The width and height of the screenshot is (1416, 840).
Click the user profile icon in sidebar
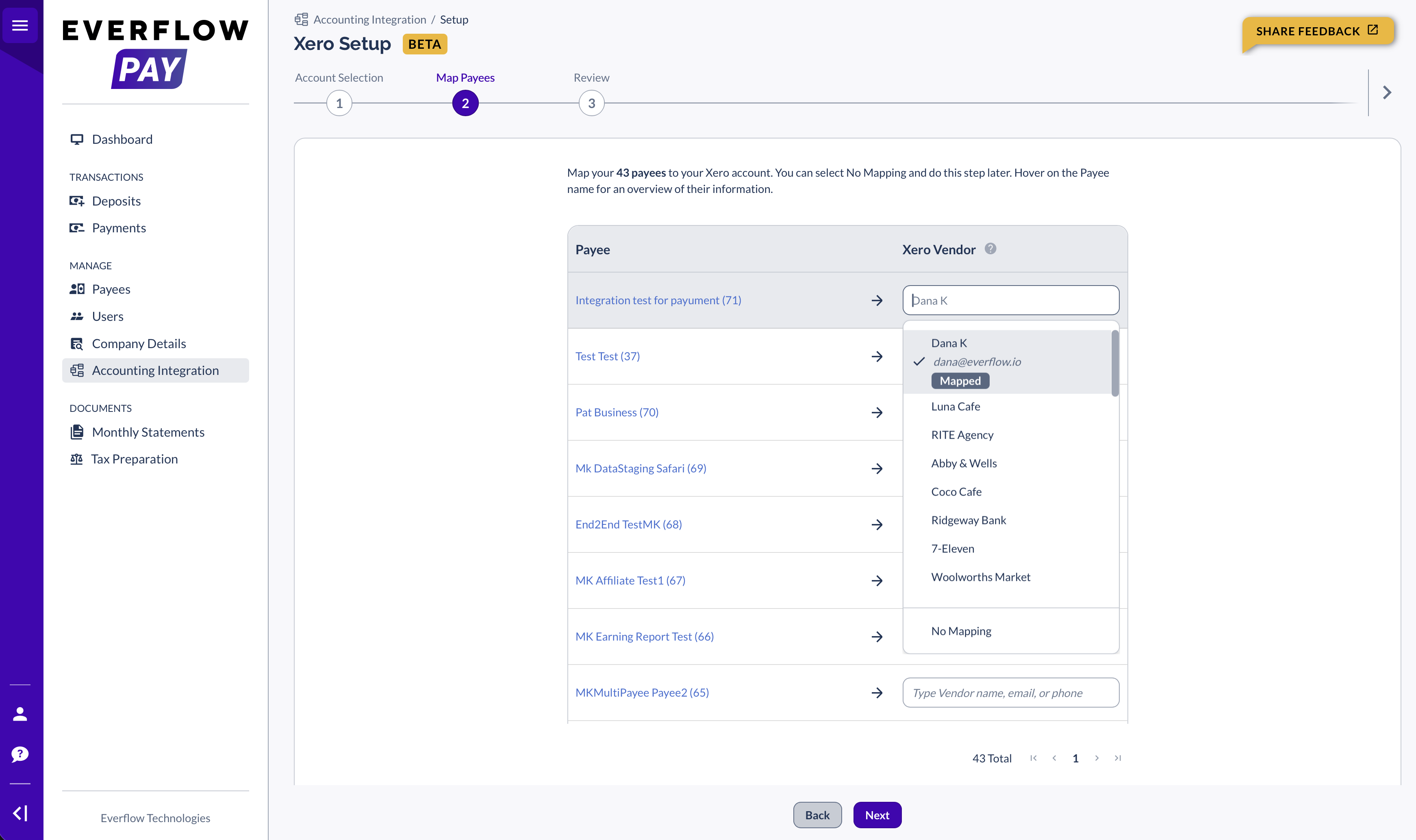(x=20, y=714)
